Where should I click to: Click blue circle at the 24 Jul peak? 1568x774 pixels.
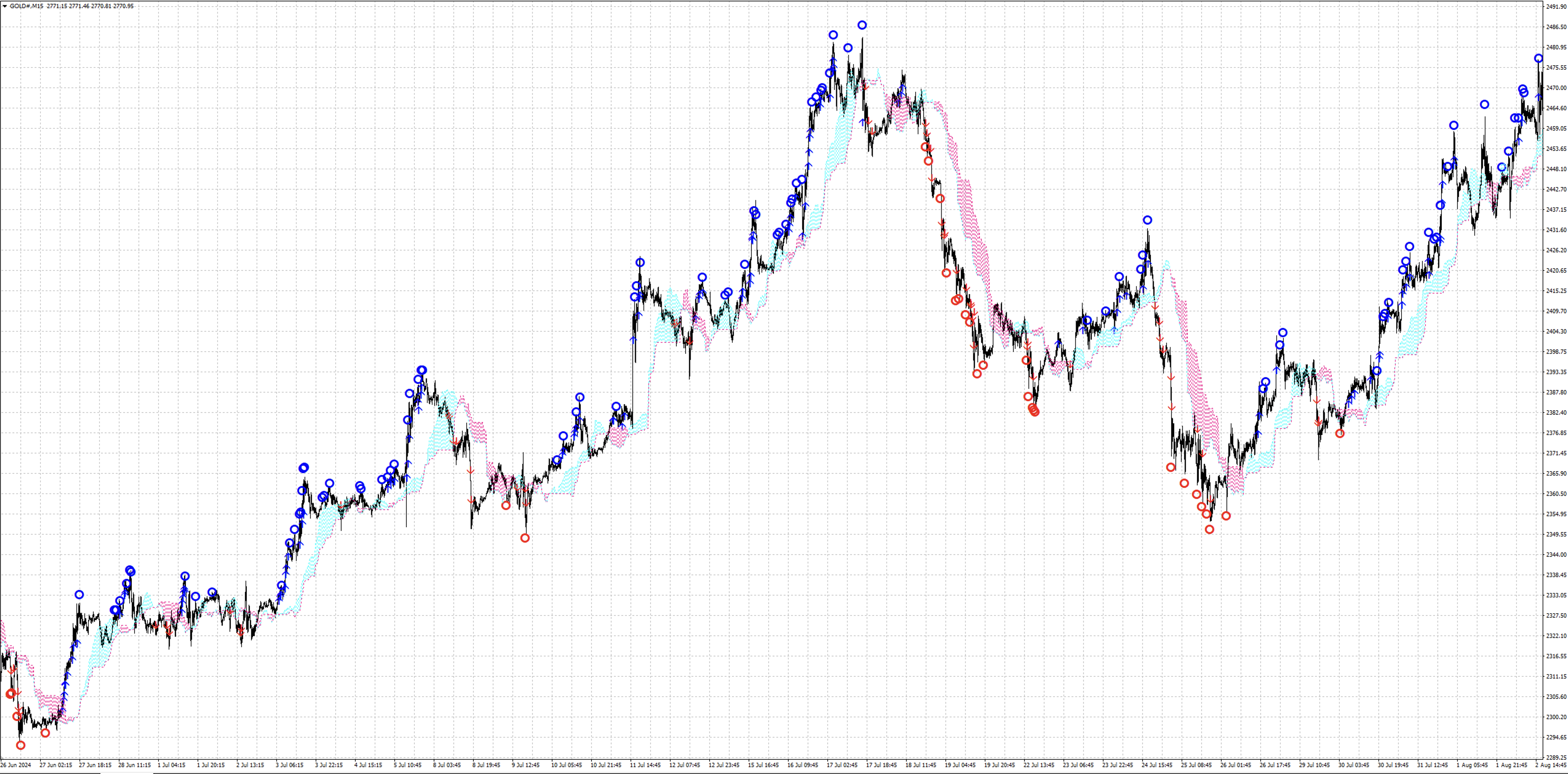(1147, 220)
